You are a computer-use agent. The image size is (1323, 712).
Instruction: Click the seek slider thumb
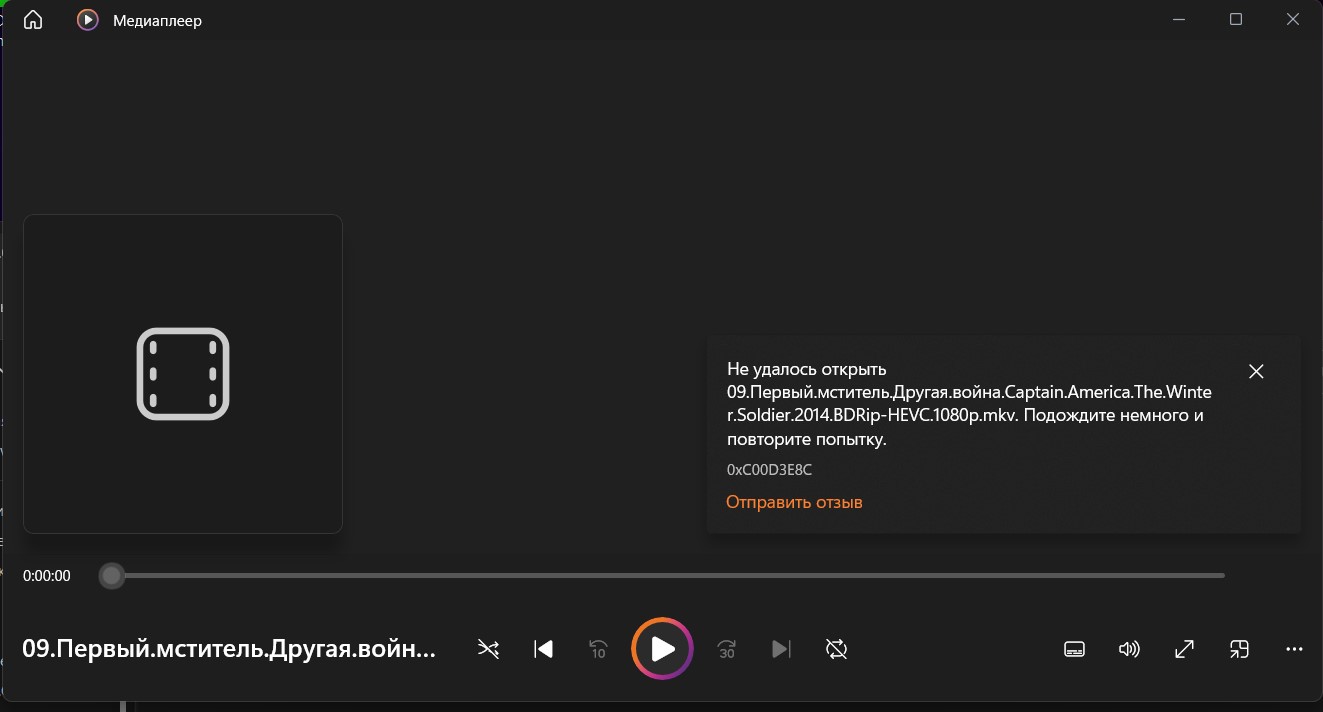pyautogui.click(x=112, y=575)
